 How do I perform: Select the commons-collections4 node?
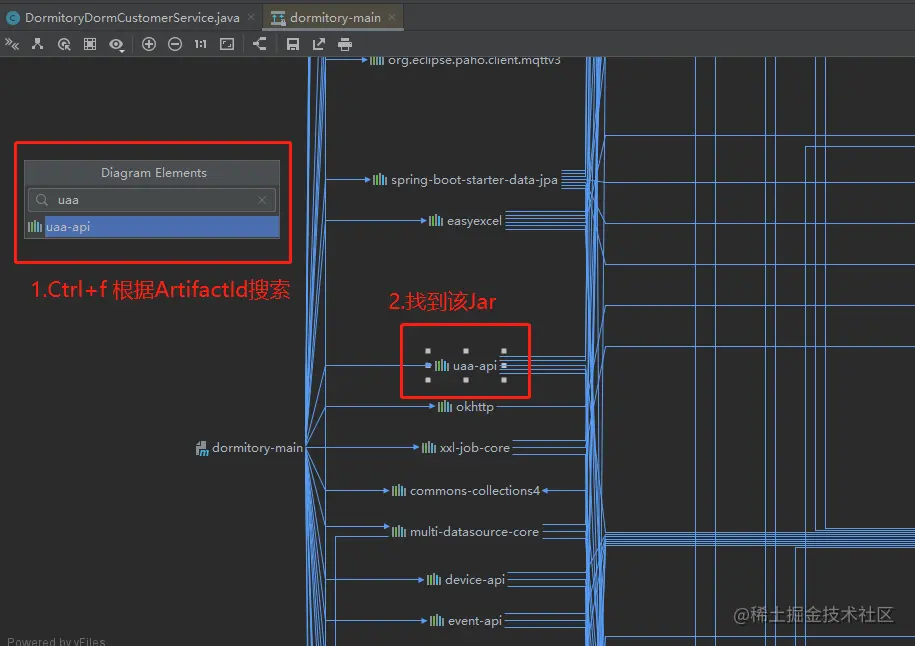[x=466, y=491]
